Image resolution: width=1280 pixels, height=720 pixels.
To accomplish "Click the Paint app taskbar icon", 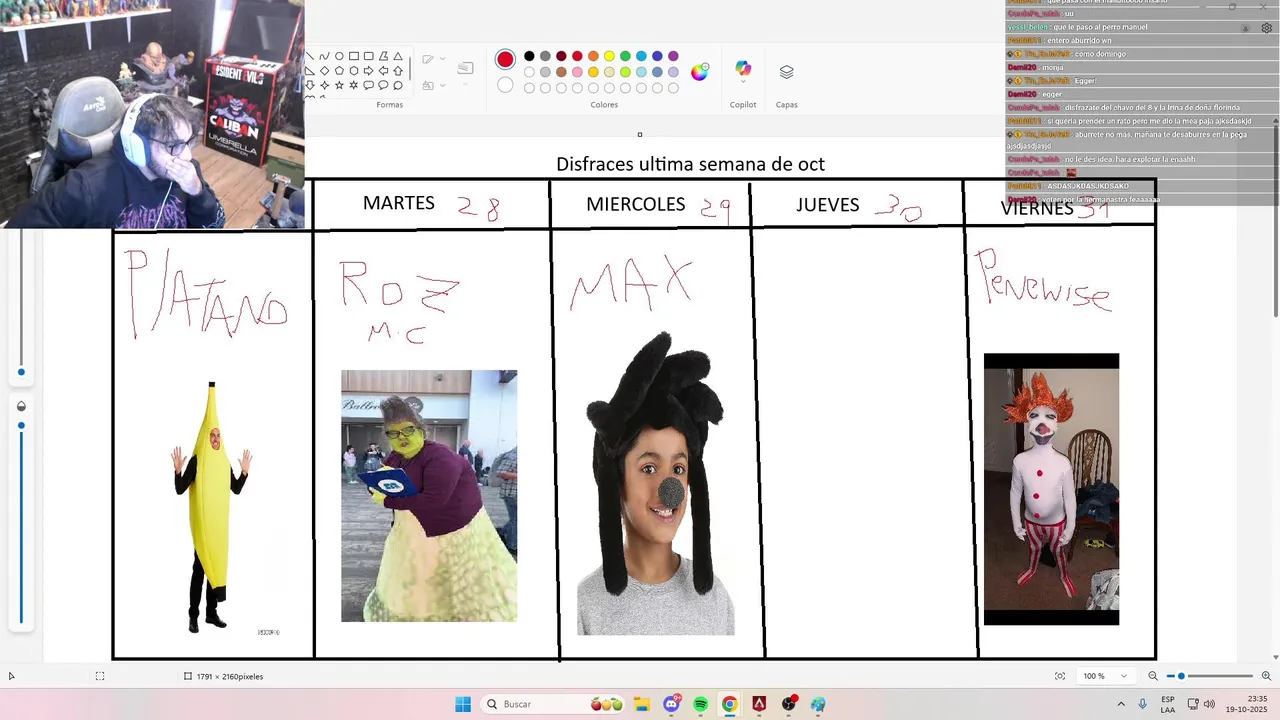I will (818, 704).
